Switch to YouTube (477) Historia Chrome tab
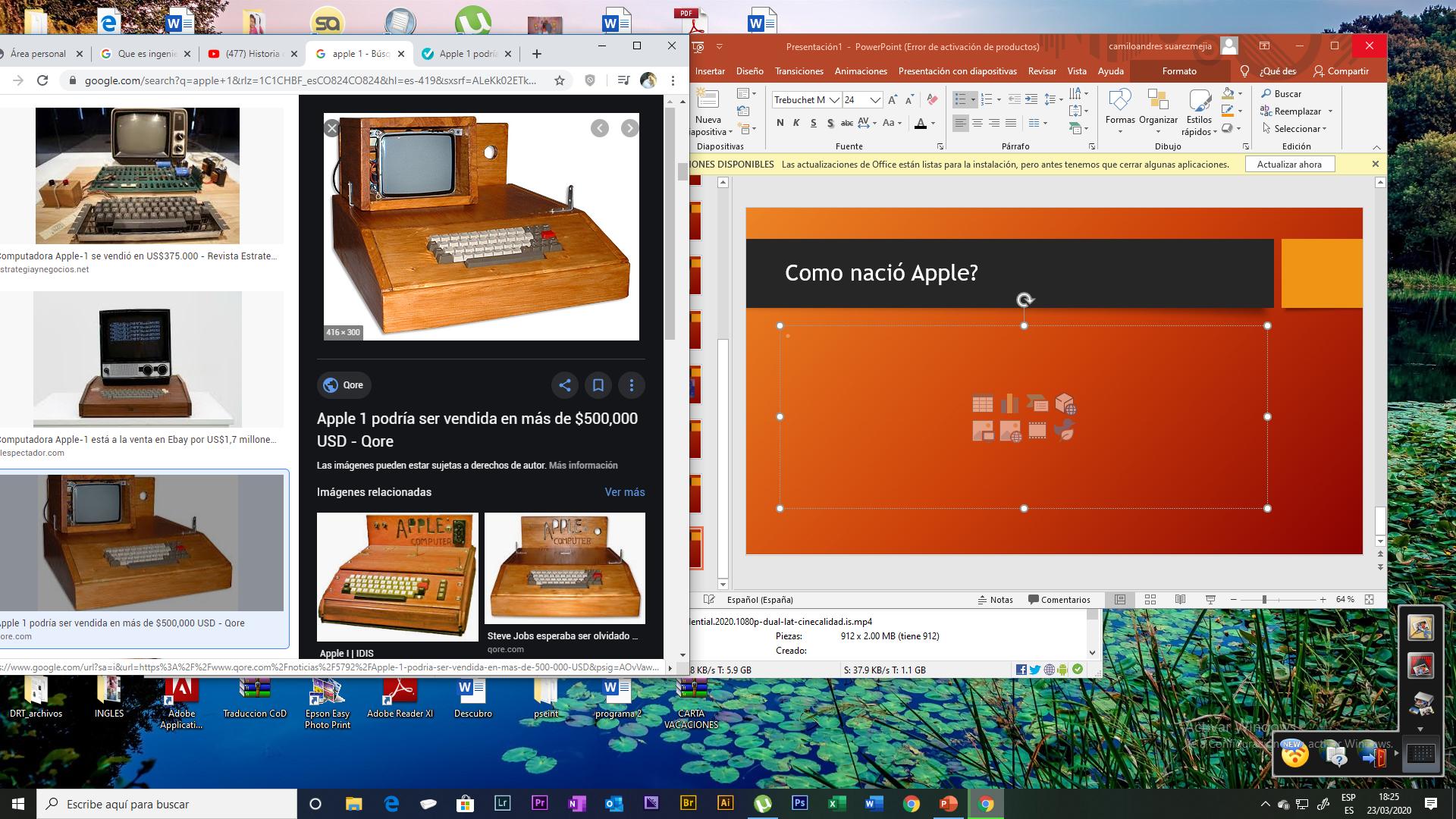 [253, 54]
